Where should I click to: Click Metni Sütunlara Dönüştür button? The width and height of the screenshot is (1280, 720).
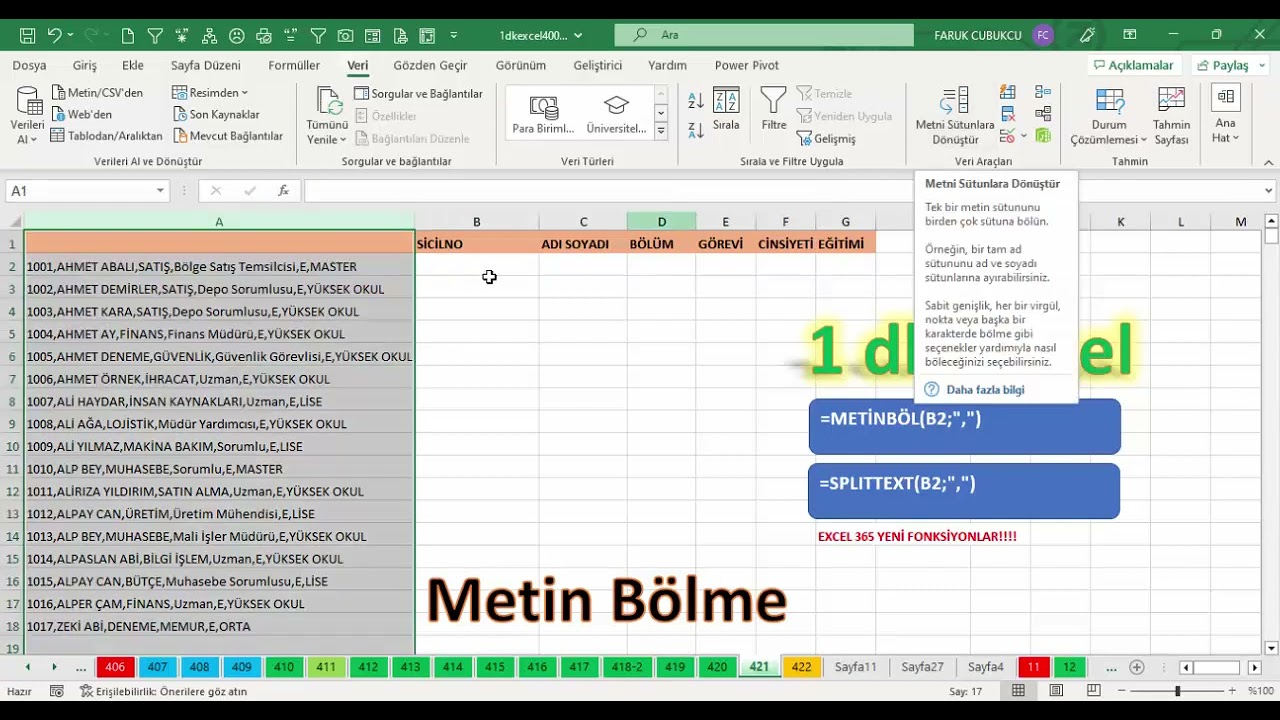(955, 116)
